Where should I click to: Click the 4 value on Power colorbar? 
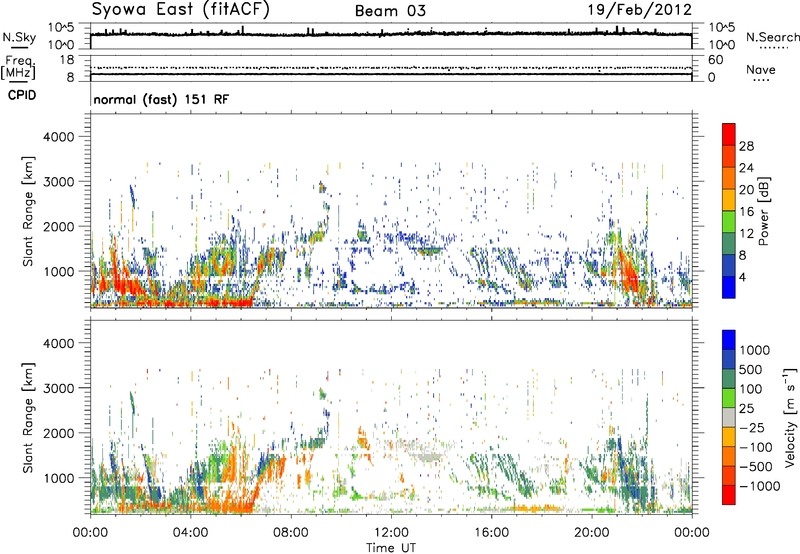[742, 277]
